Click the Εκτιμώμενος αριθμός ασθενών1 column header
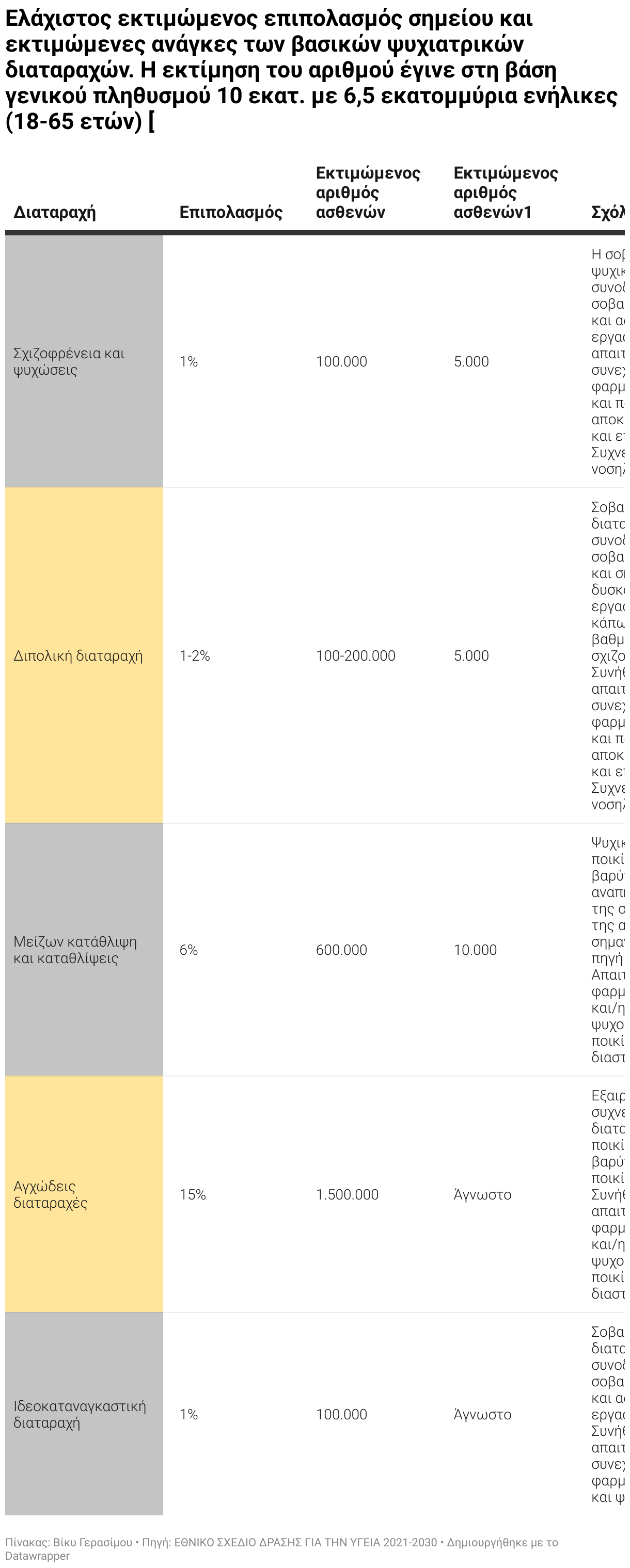630x1568 pixels. pos(506,193)
